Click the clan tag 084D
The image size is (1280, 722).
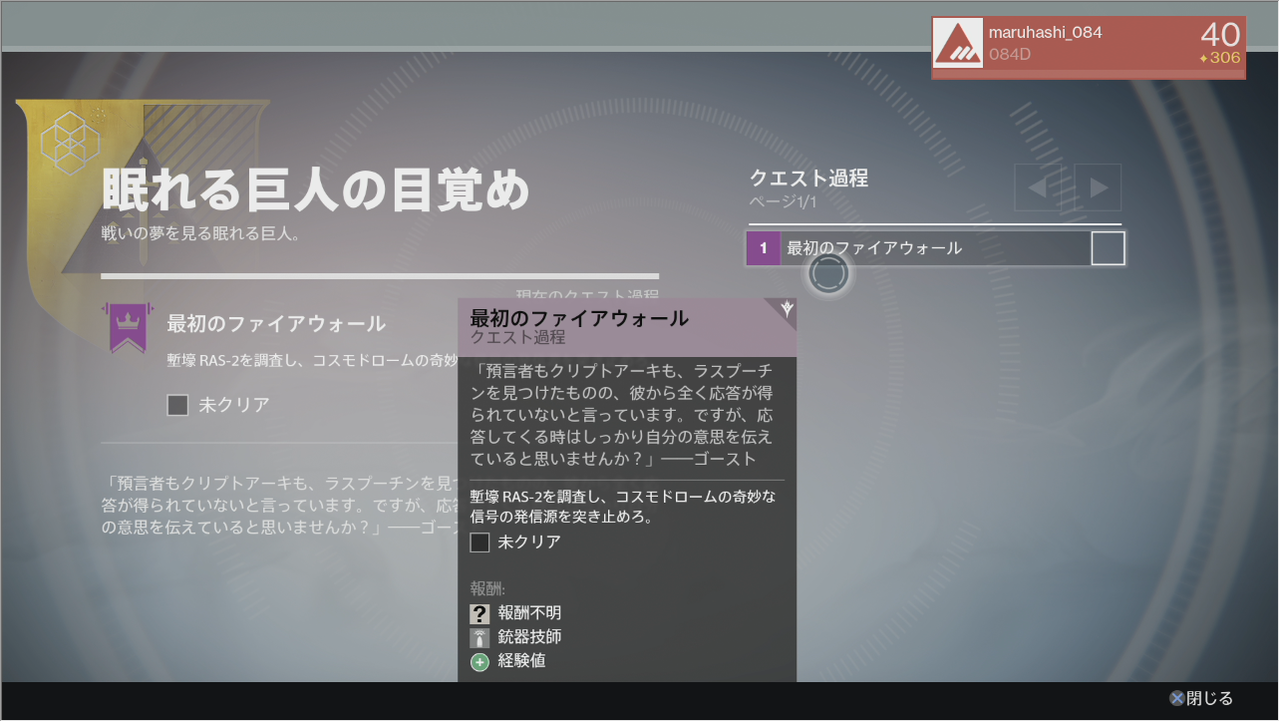click(x=1010, y=55)
